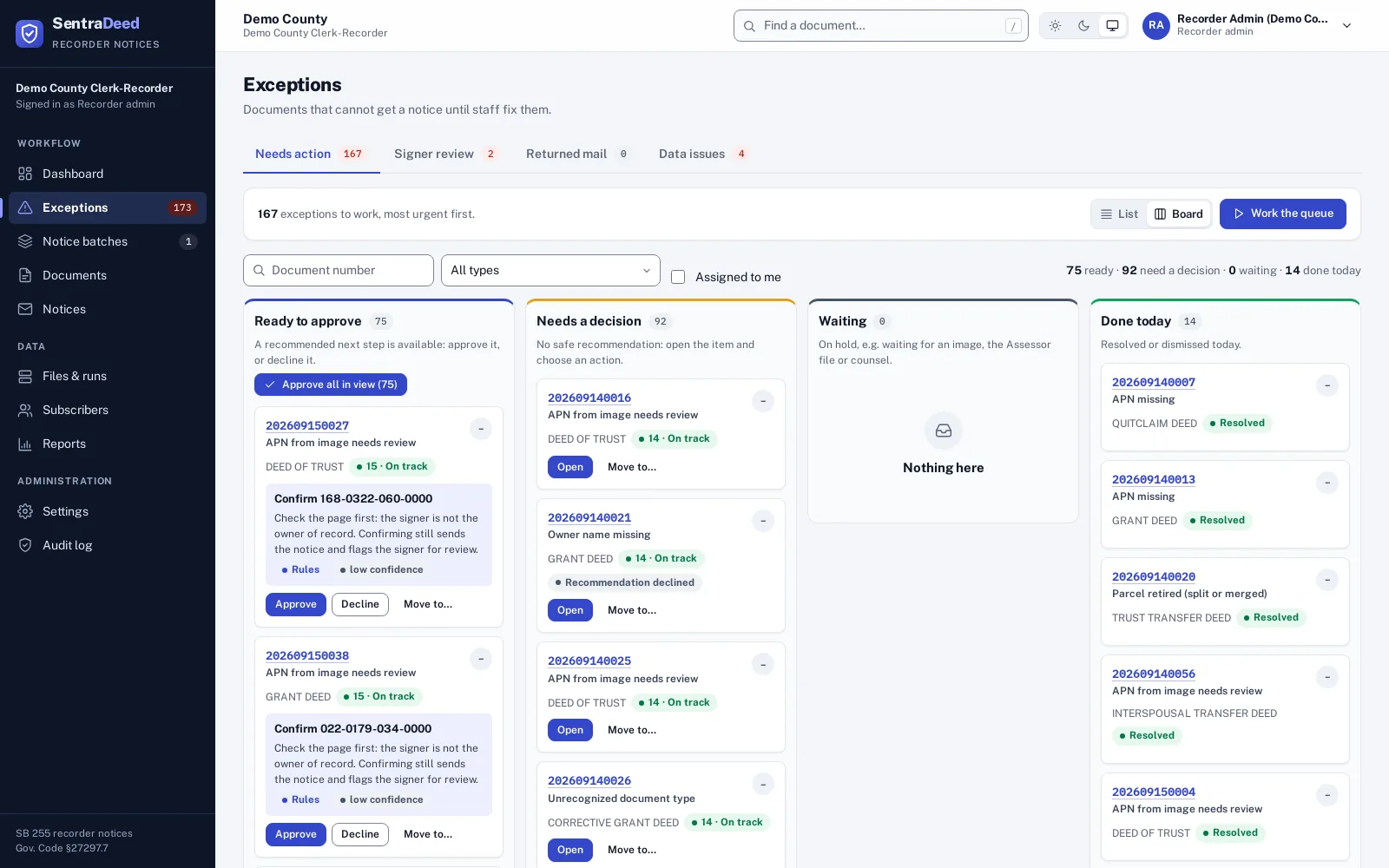Select the Needs action tab
The width and height of the screenshot is (1389, 868).
(x=311, y=154)
